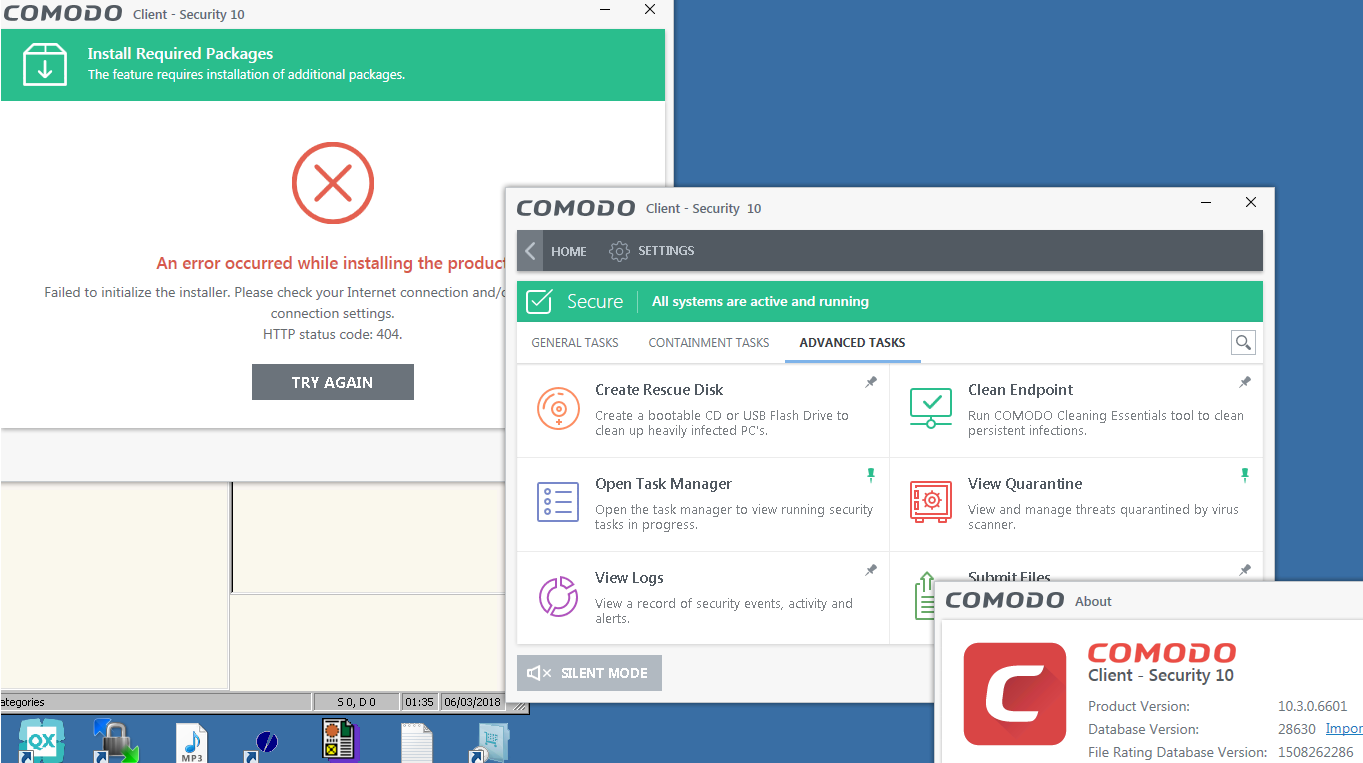This screenshot has height=763, width=1363.
Task: Unpin the View Quarantine task
Action: click(x=1245, y=475)
